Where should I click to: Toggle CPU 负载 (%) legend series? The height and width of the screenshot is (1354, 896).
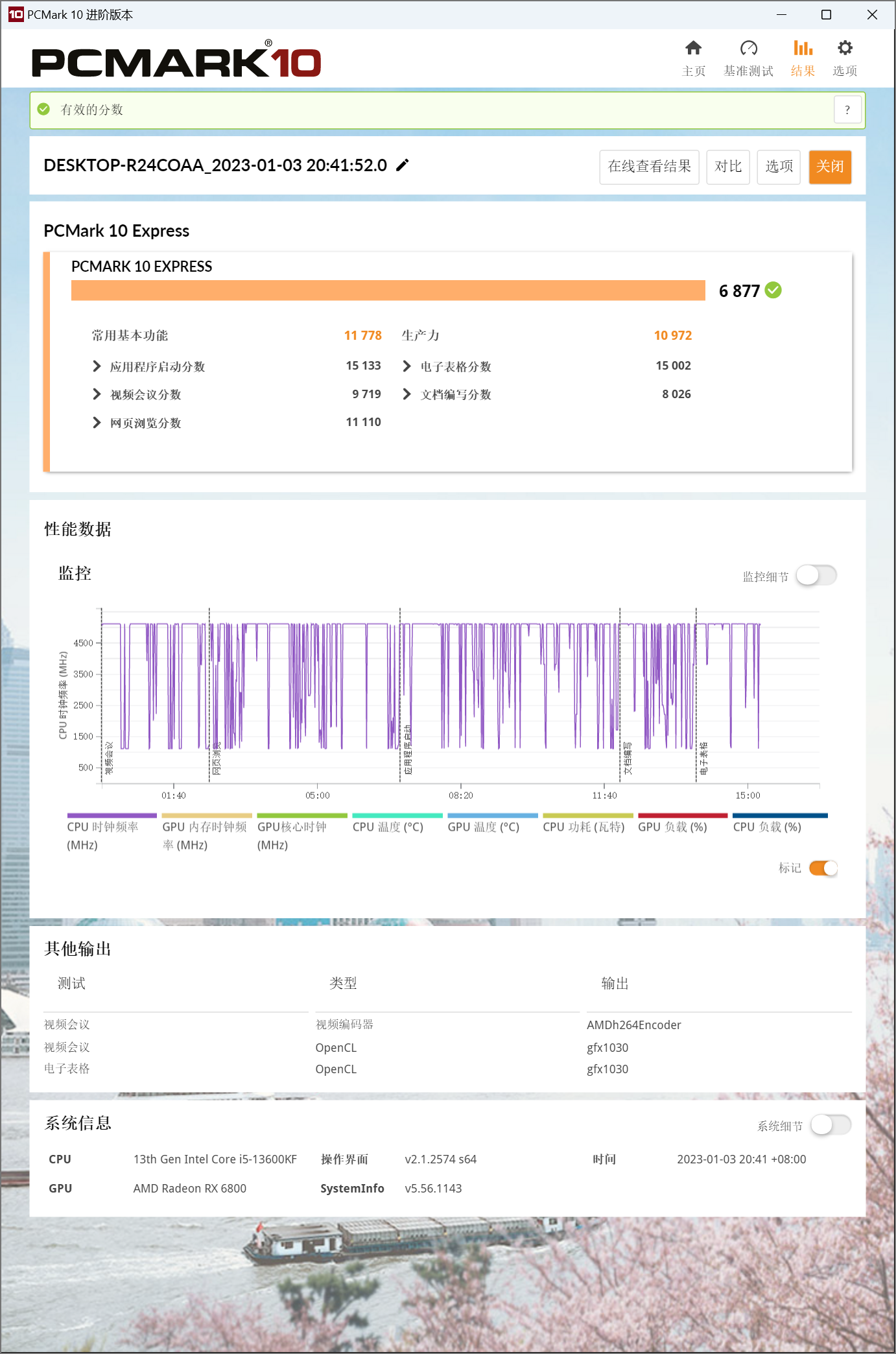[781, 824]
